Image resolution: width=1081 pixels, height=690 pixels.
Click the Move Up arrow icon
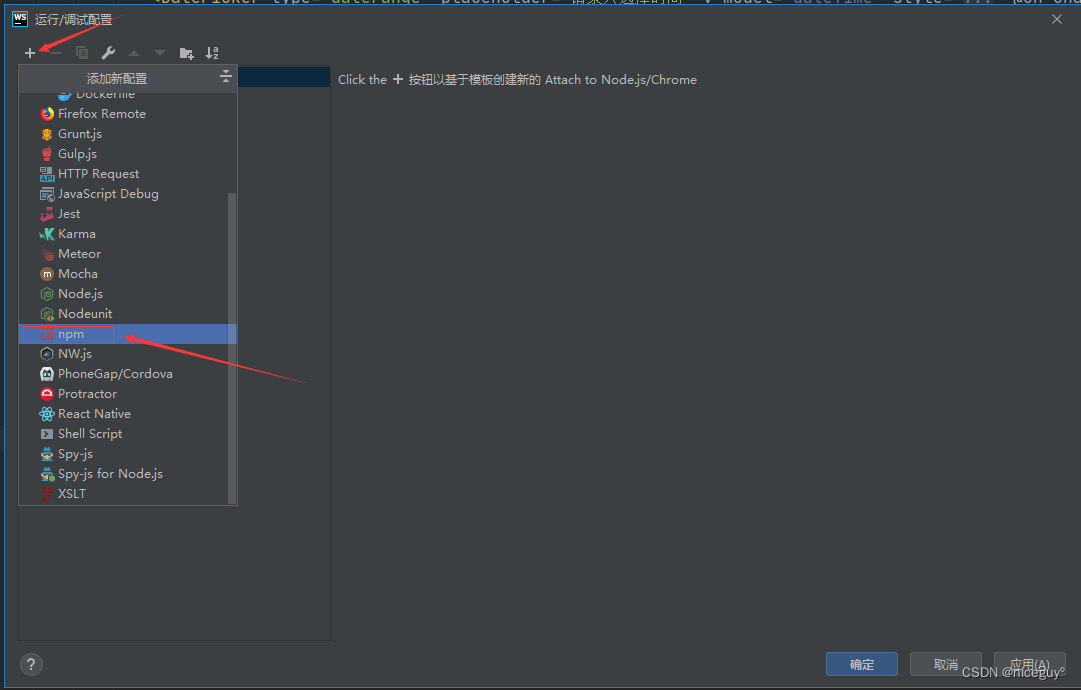(134, 53)
